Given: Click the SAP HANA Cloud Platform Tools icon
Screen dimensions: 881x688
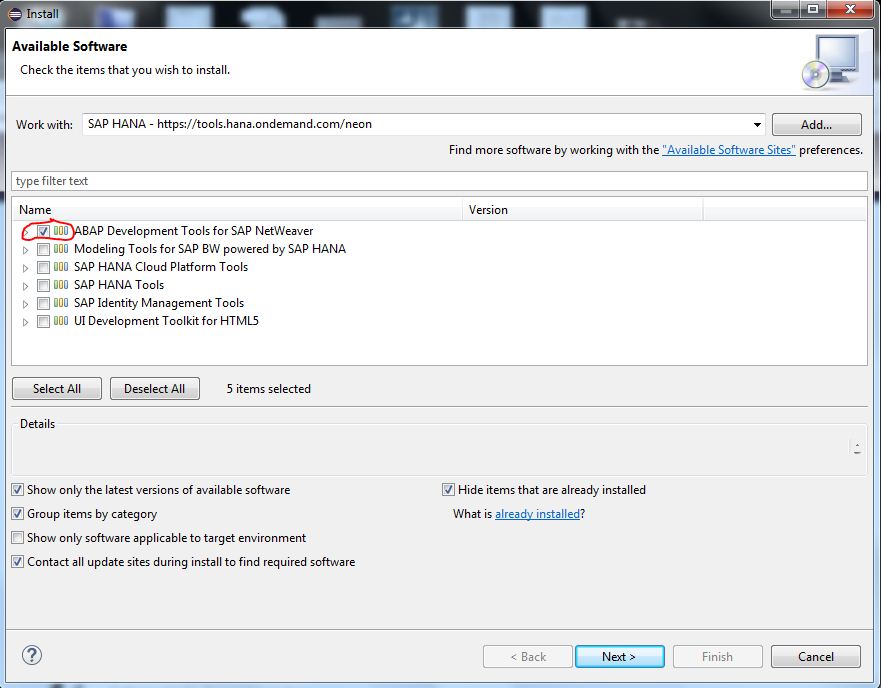Looking at the screenshot, I should pos(60,267).
